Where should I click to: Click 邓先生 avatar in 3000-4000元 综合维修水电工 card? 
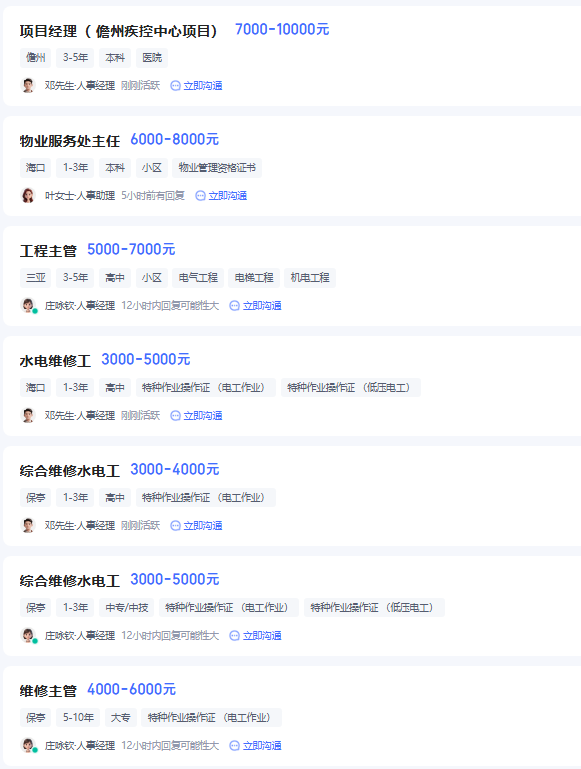tap(28, 525)
